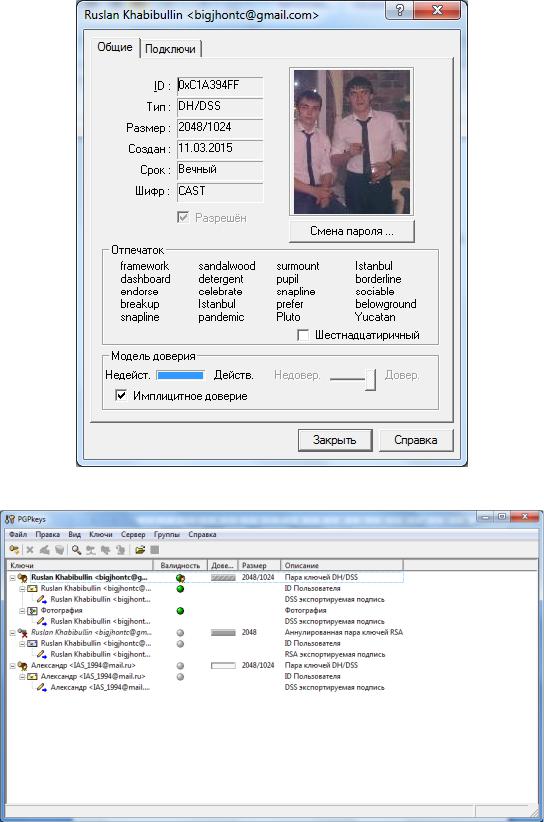Click the Создан field showing 11.03.2015
The image size is (544, 822).
[x=220, y=148]
